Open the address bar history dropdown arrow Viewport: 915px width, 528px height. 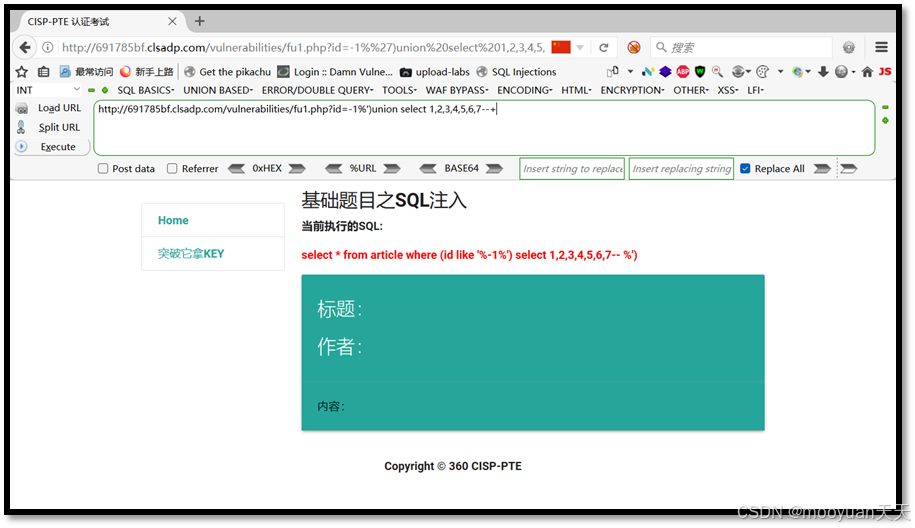coord(580,47)
